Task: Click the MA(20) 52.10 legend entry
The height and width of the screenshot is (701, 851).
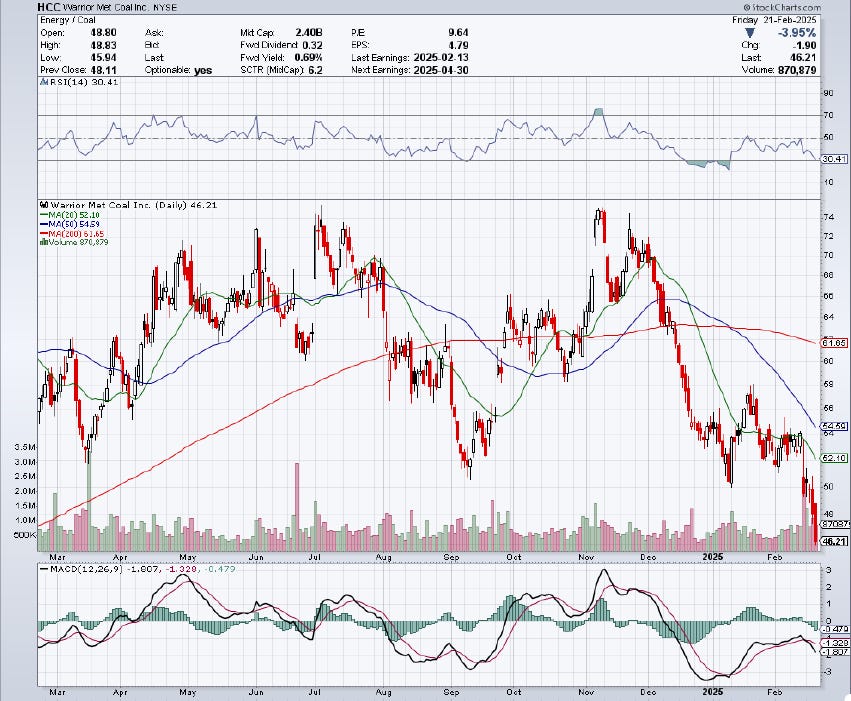Action: (x=69, y=215)
